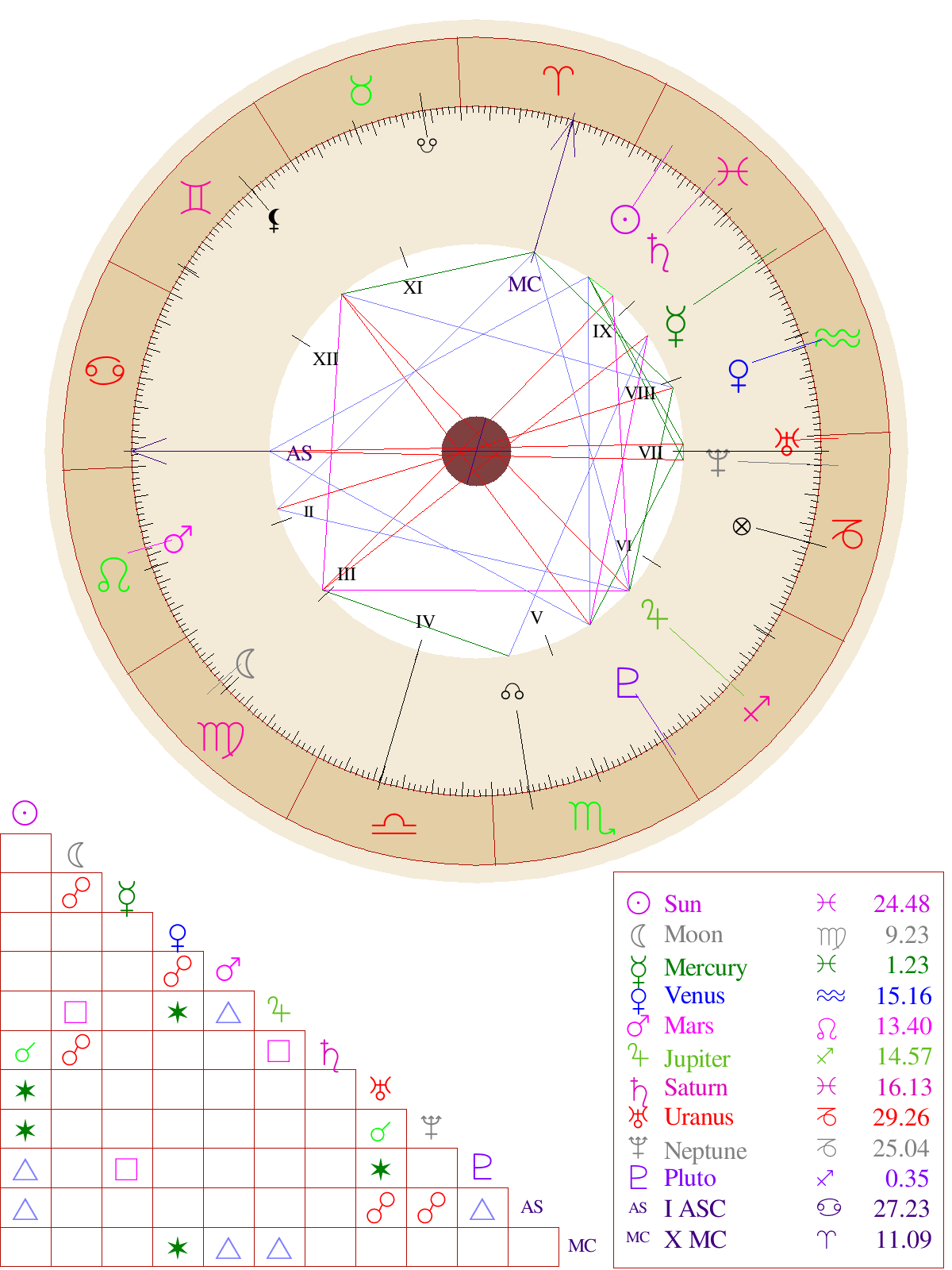Click the dark red center circle
The image size is (952, 1270).
point(476,451)
